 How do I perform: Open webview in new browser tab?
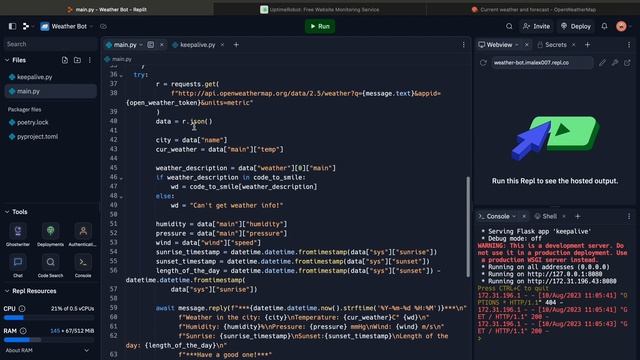(x=627, y=63)
